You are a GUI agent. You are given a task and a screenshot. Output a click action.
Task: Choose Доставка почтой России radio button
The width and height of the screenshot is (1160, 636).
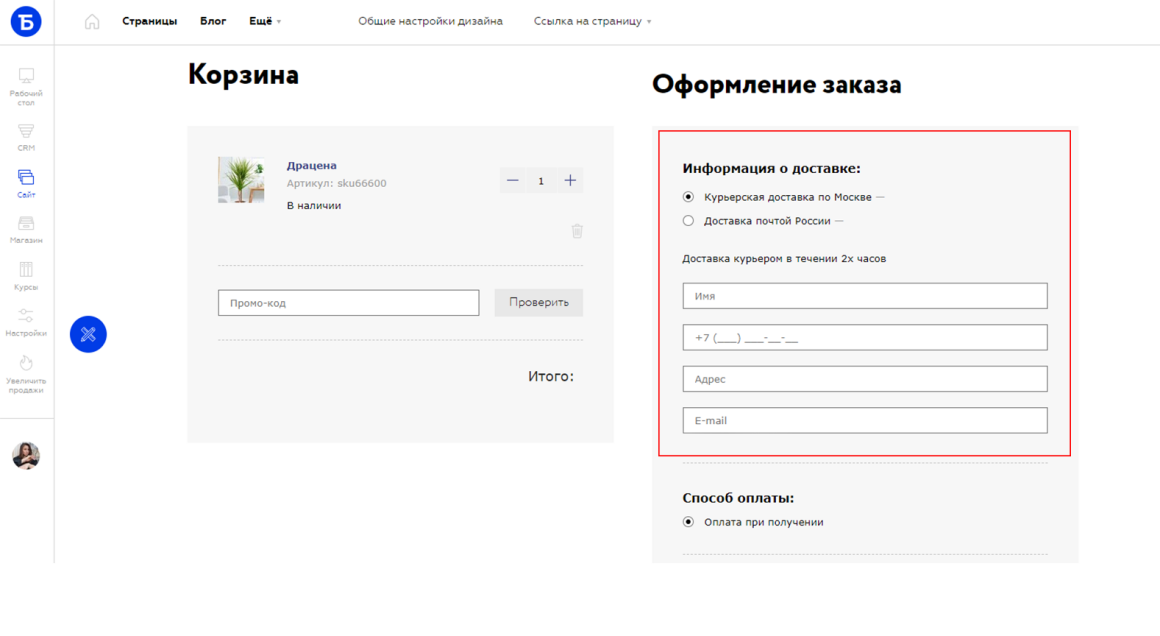[x=688, y=220]
